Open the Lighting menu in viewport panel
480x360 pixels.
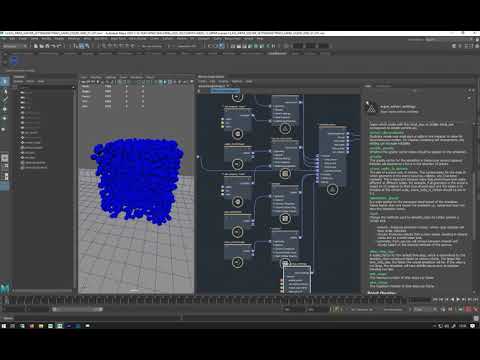coord(111,77)
